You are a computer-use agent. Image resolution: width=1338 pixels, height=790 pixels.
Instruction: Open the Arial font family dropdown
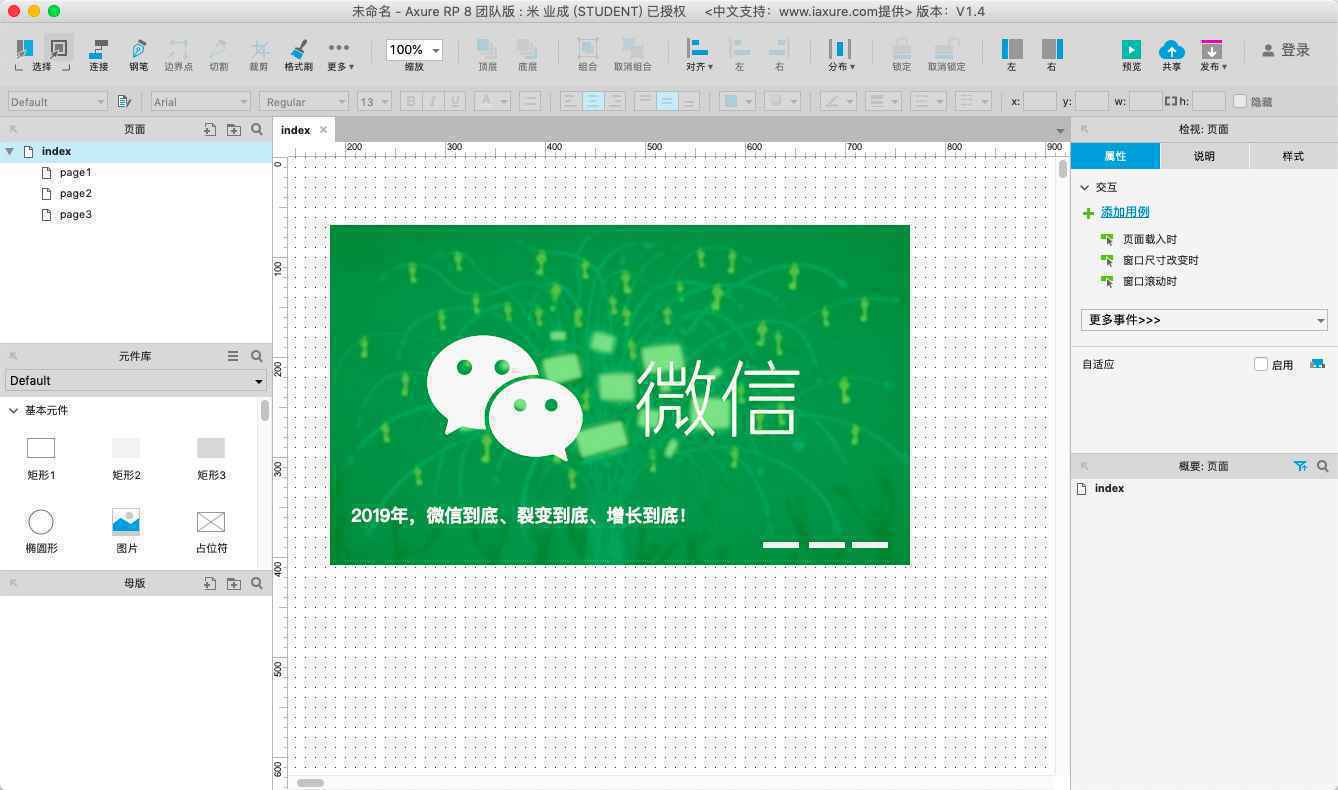tap(200, 101)
